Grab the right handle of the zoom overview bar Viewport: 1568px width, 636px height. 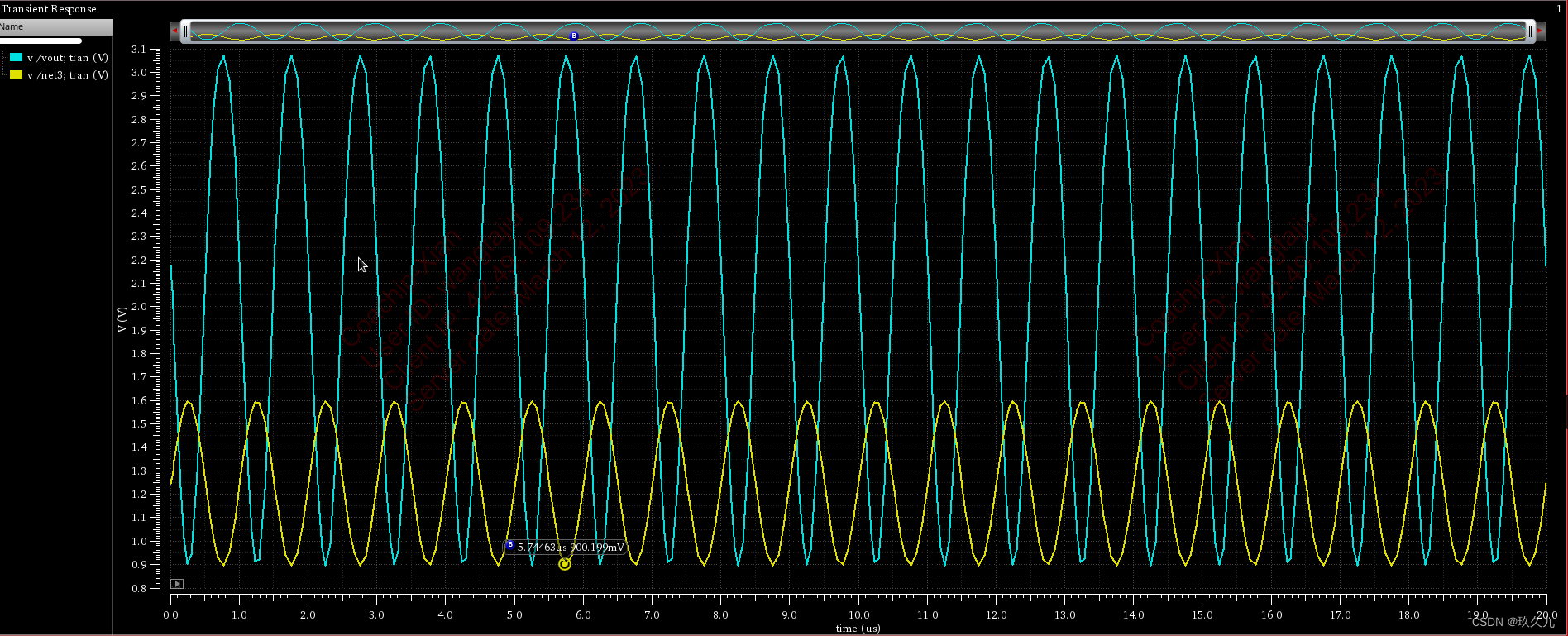[1530, 31]
